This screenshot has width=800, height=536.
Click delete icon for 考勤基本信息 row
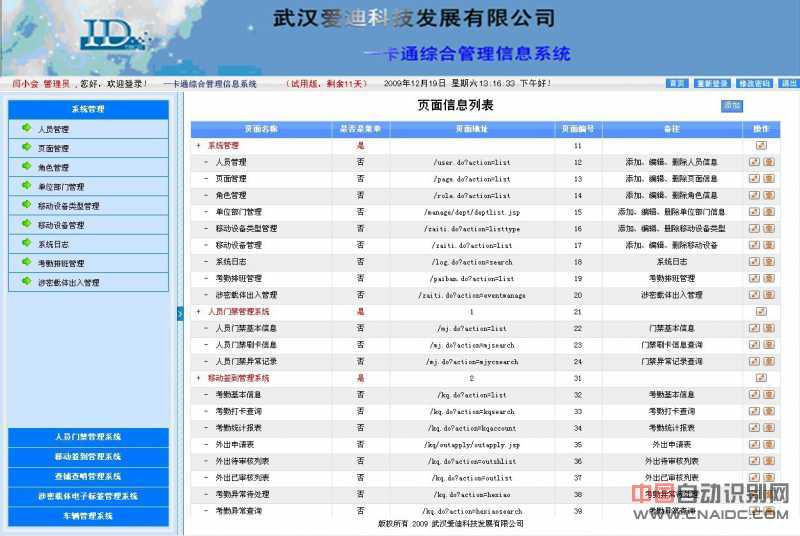pyautogui.click(x=769, y=394)
